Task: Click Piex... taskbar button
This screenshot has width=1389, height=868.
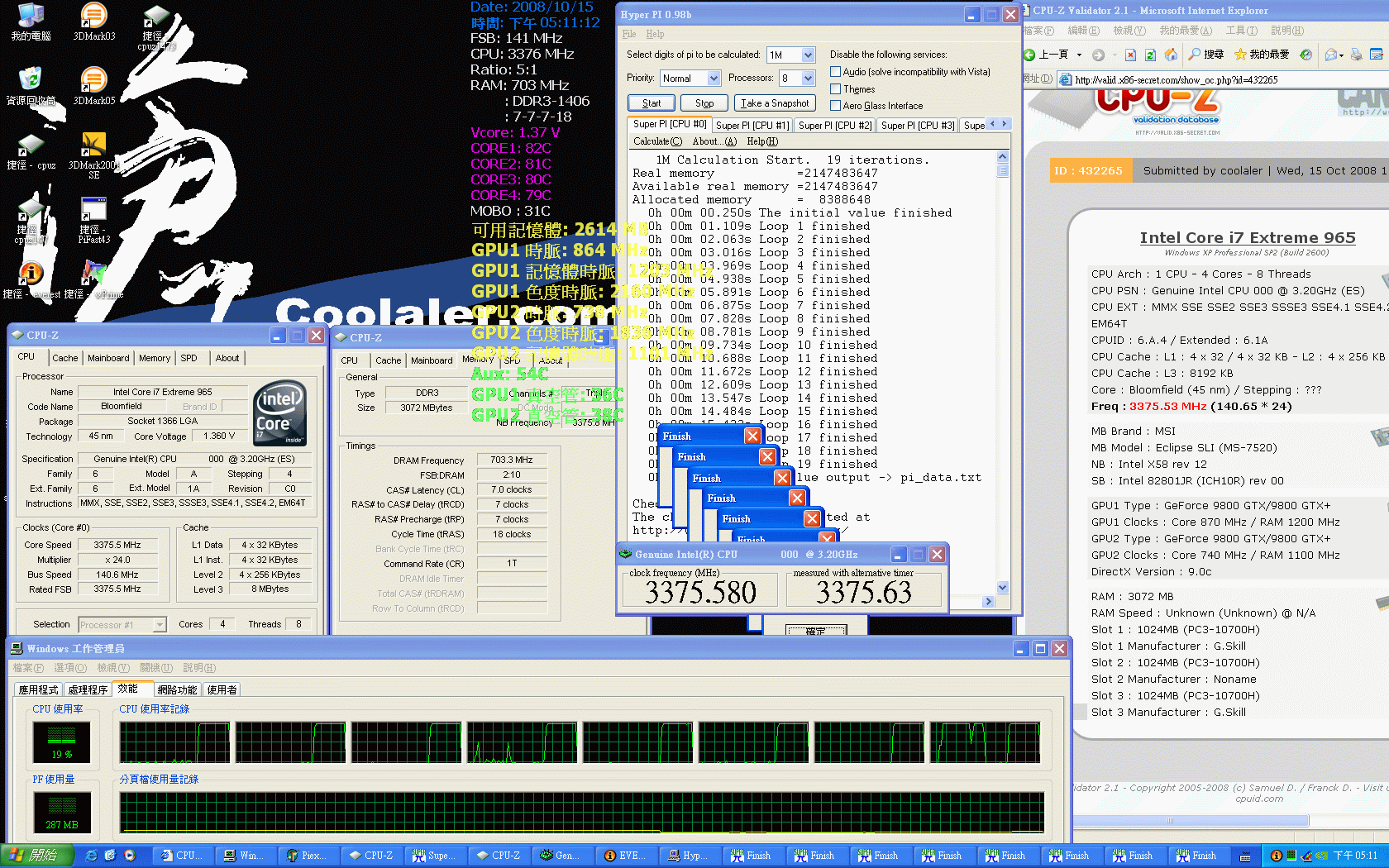Action: pos(308,856)
